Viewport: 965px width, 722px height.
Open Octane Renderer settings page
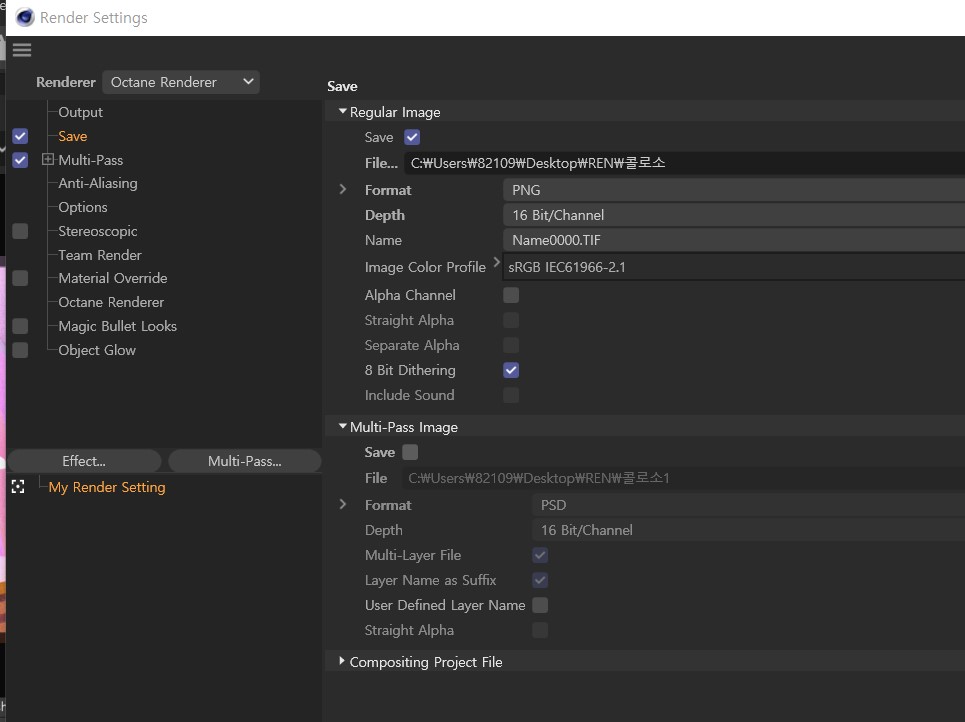point(111,302)
